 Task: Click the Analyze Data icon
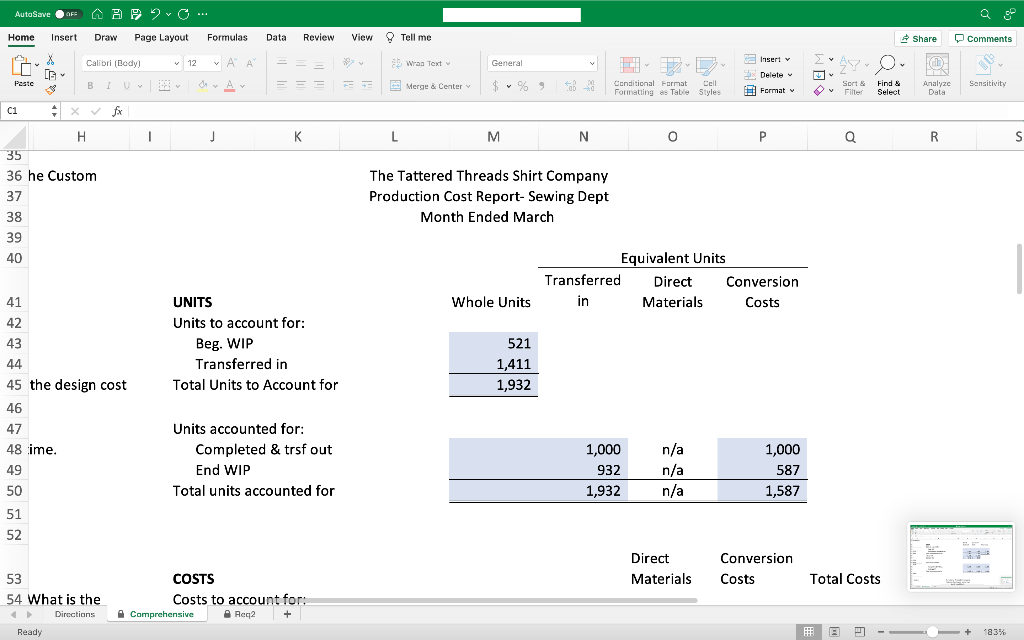(936, 72)
